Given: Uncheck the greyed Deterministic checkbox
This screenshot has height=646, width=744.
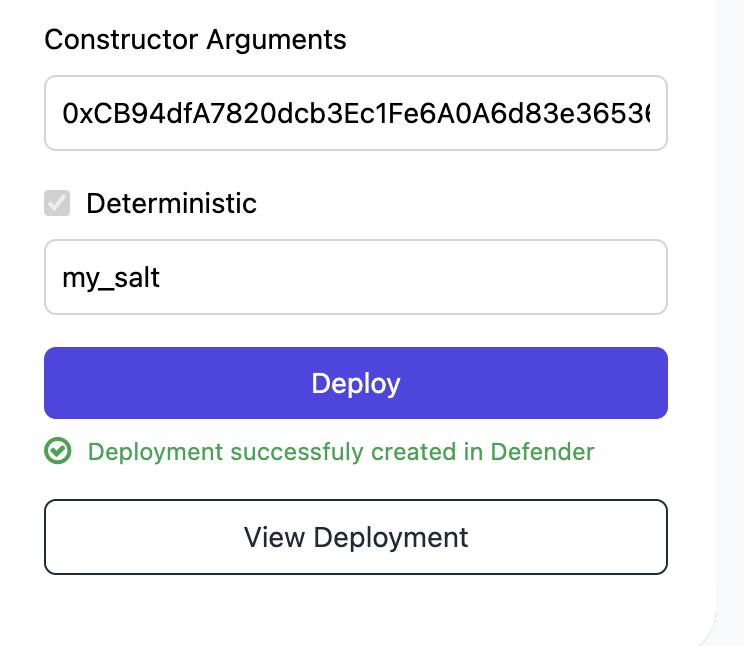Looking at the screenshot, I should 57,204.
